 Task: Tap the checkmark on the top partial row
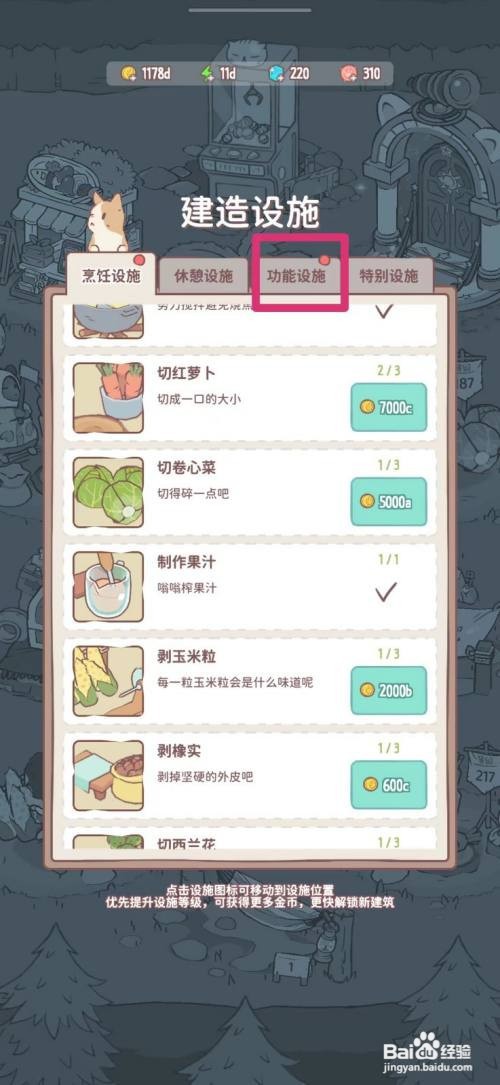point(385,311)
